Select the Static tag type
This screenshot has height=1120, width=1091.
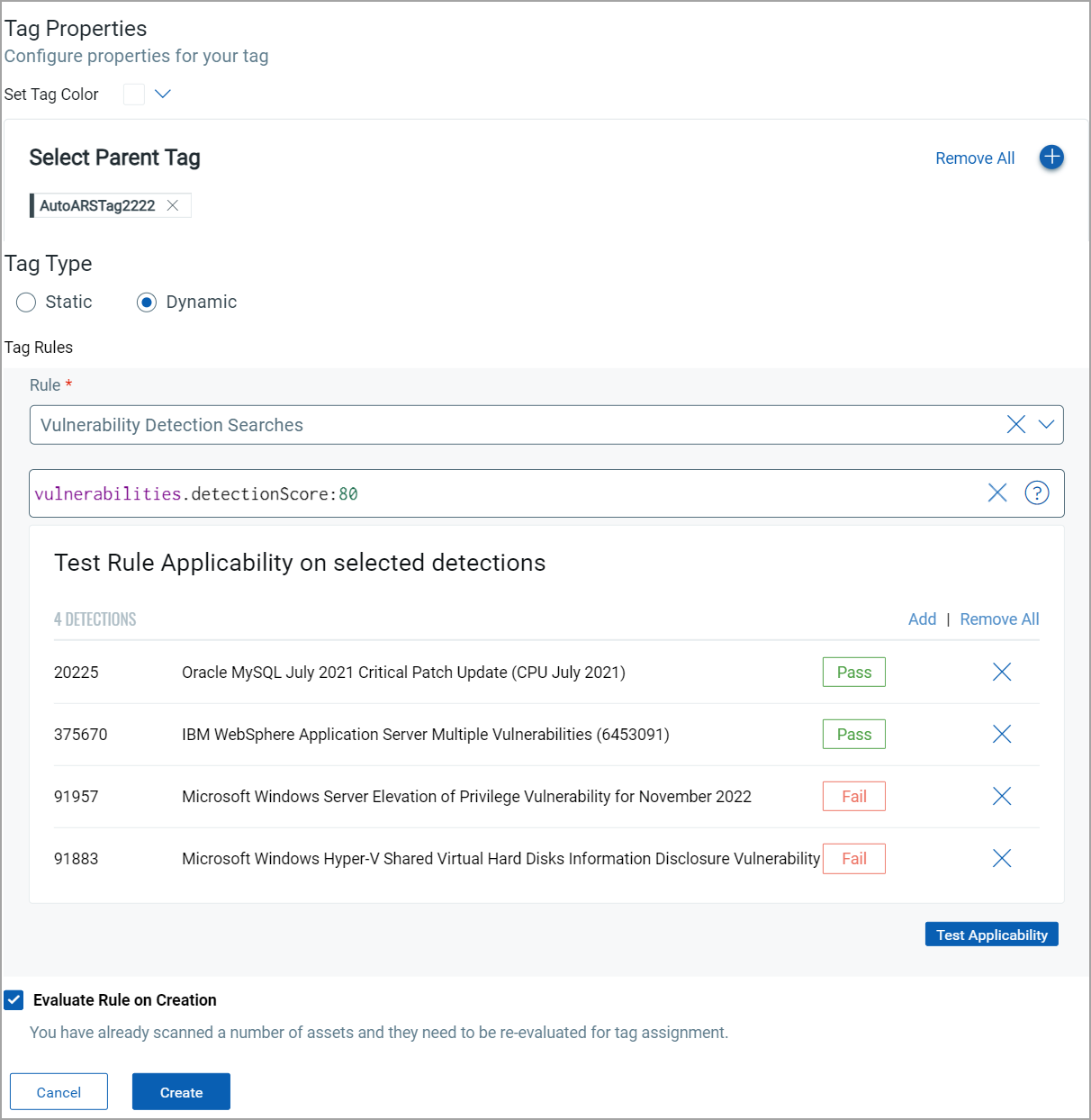(26, 303)
